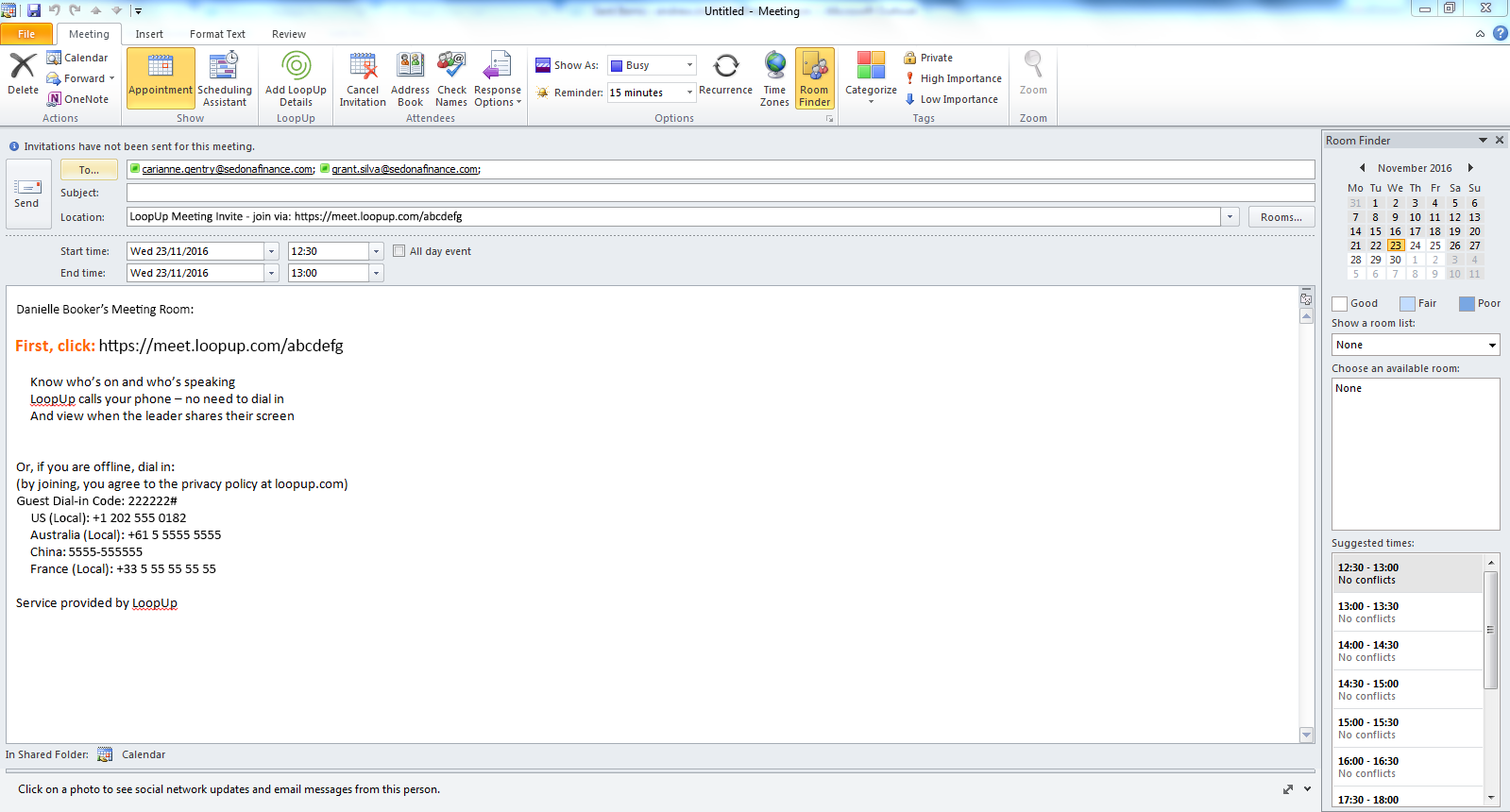Image resolution: width=1510 pixels, height=812 pixels.
Task: Undo the last action
Action: (x=55, y=10)
